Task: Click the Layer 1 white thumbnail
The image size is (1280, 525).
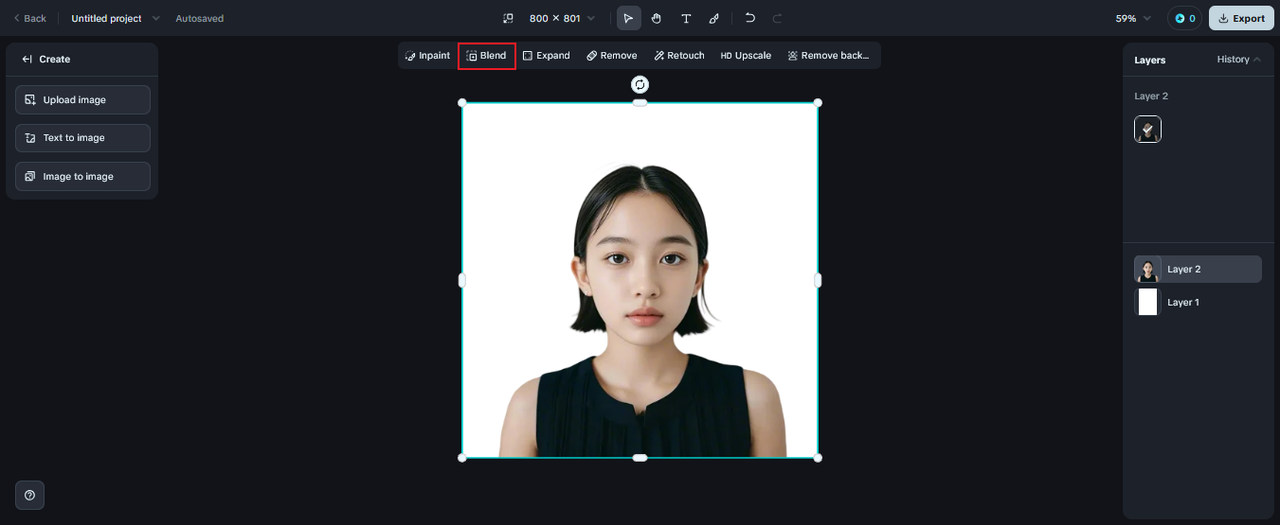Action: tap(1148, 302)
